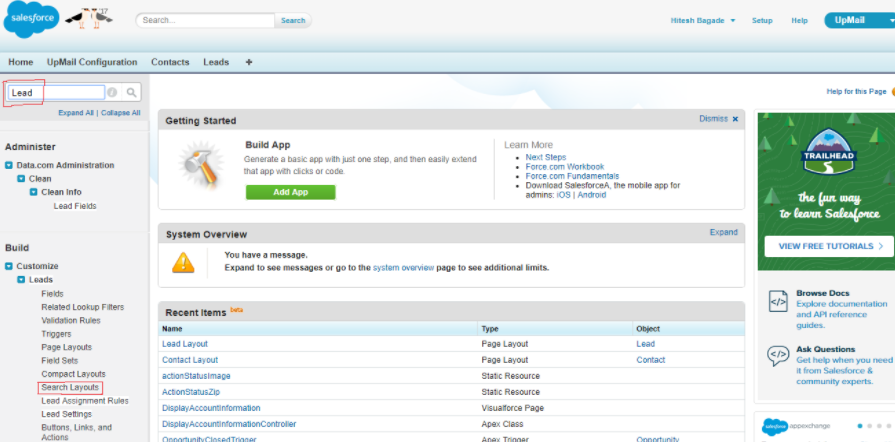This screenshot has width=895, height=442.
Task: Collapse the Clean Info tree node
Action: pyautogui.click(x=34, y=192)
